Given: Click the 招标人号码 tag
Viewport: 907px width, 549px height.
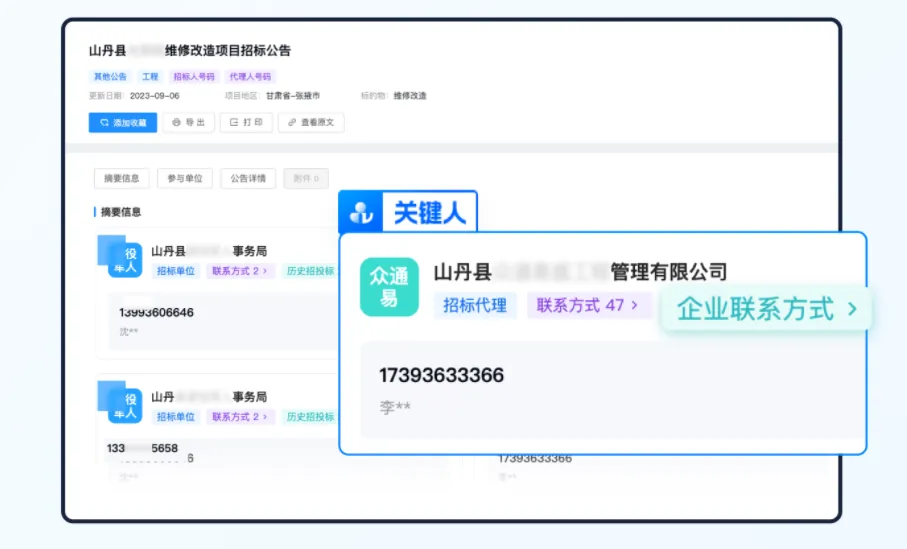Looking at the screenshot, I should [194, 76].
